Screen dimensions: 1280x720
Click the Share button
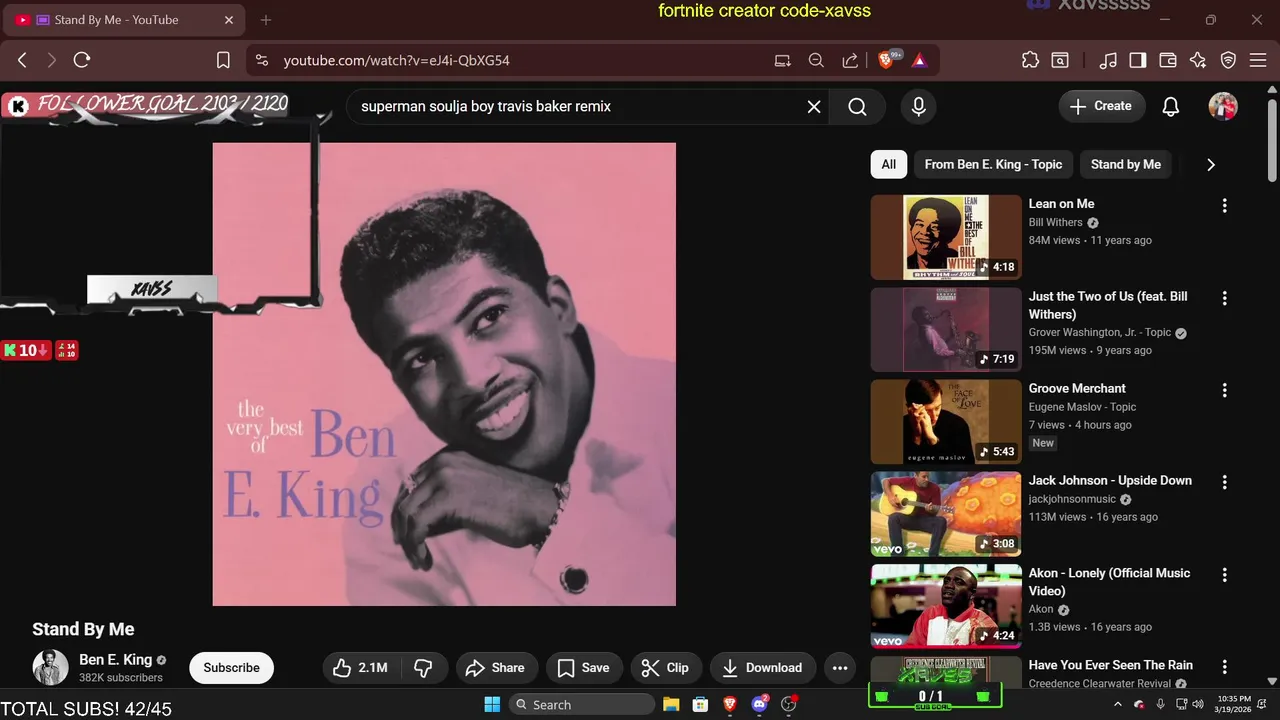tap(497, 668)
